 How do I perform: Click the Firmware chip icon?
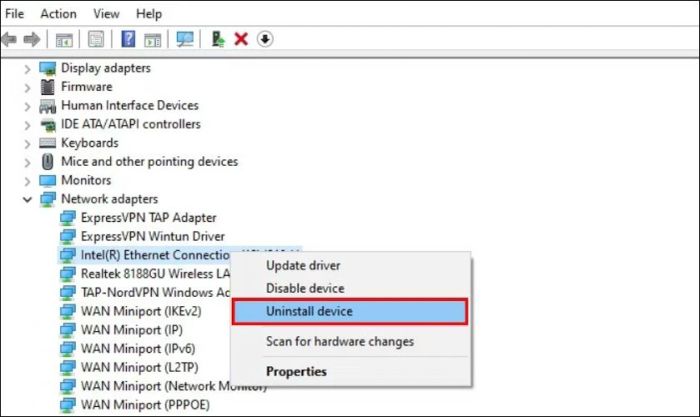pyautogui.click(x=47, y=87)
